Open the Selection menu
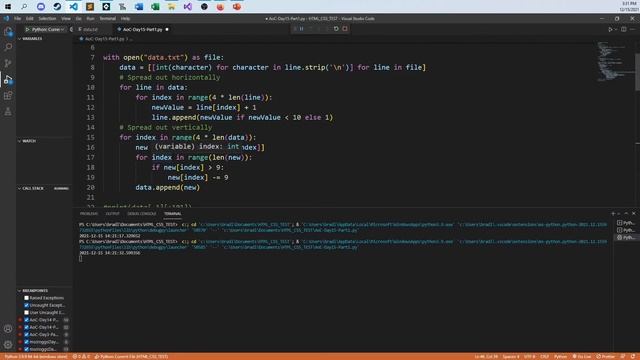 point(47,18)
